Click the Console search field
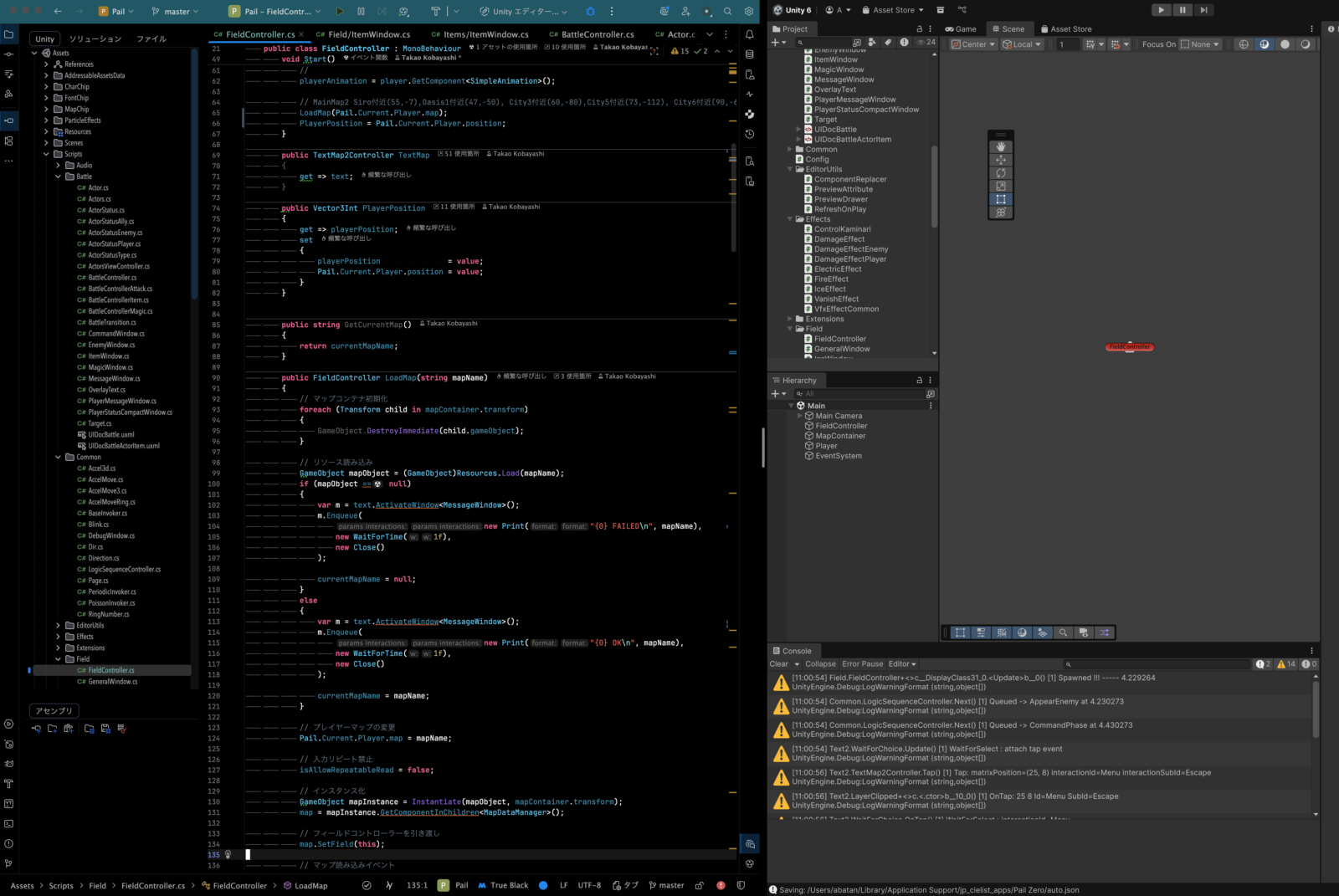This screenshot has width=1339, height=896. point(1155,664)
